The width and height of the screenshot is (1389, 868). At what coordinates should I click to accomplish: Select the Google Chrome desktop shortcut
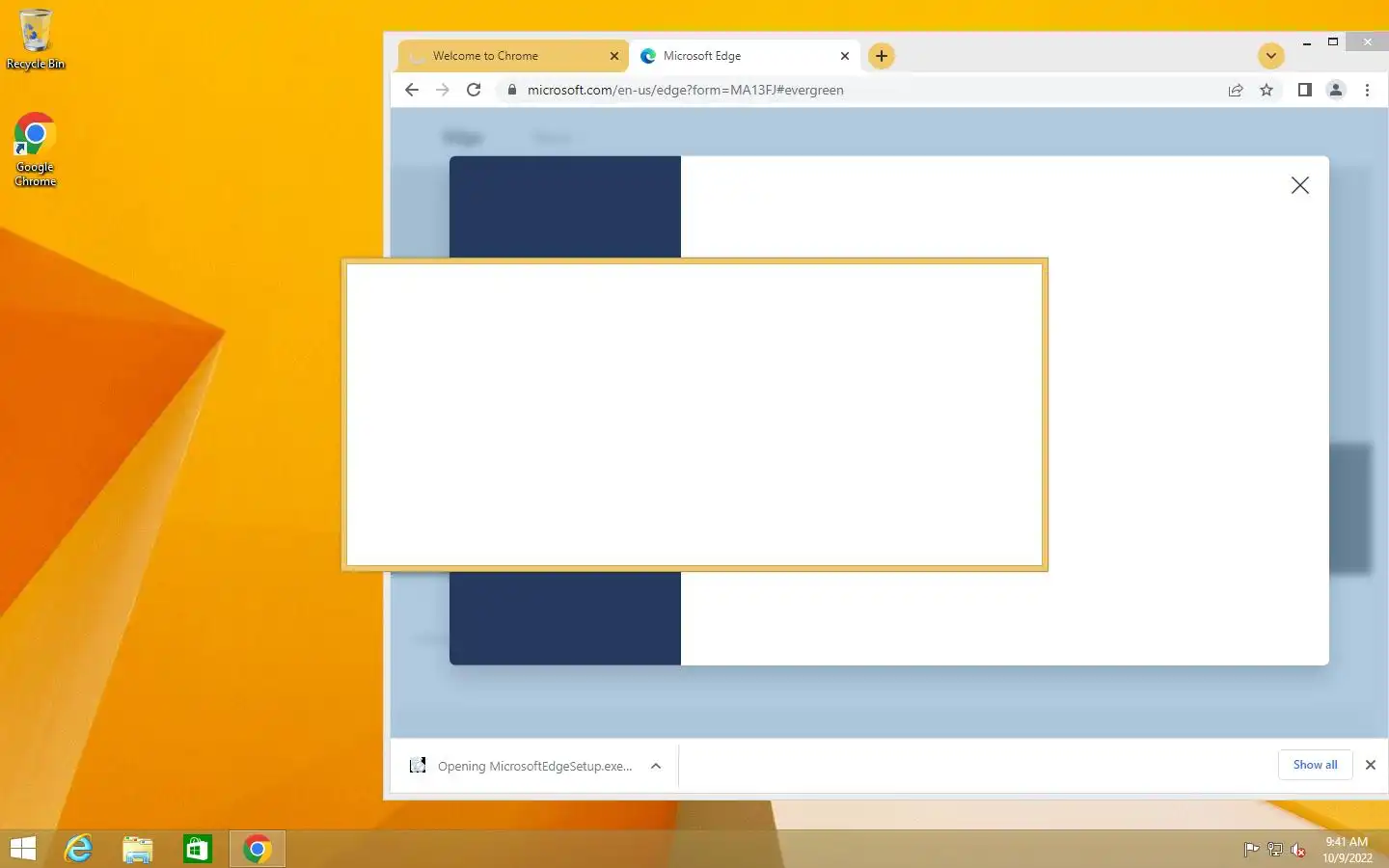click(x=36, y=150)
